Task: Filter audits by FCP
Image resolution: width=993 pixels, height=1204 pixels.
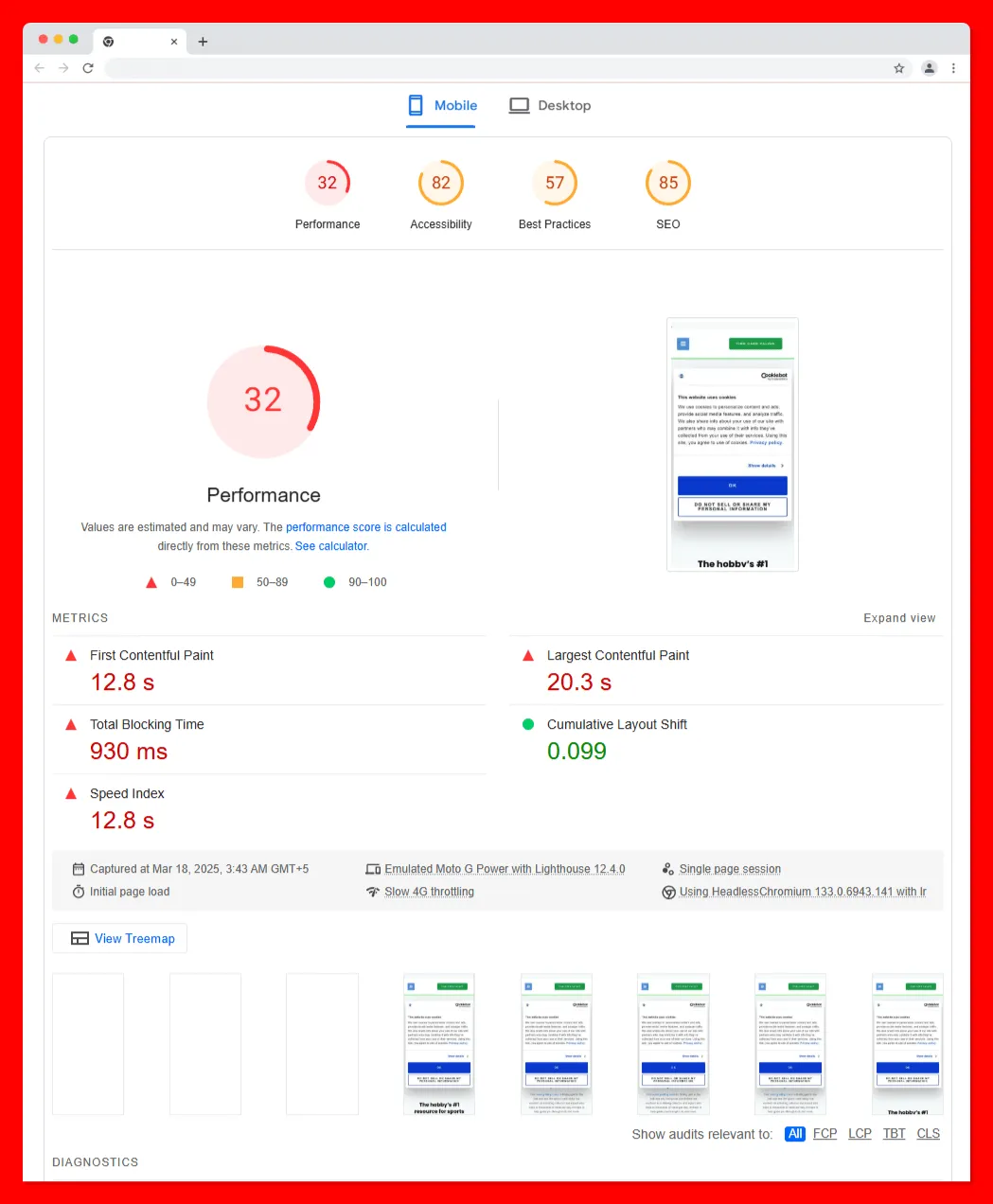Action: click(825, 1134)
